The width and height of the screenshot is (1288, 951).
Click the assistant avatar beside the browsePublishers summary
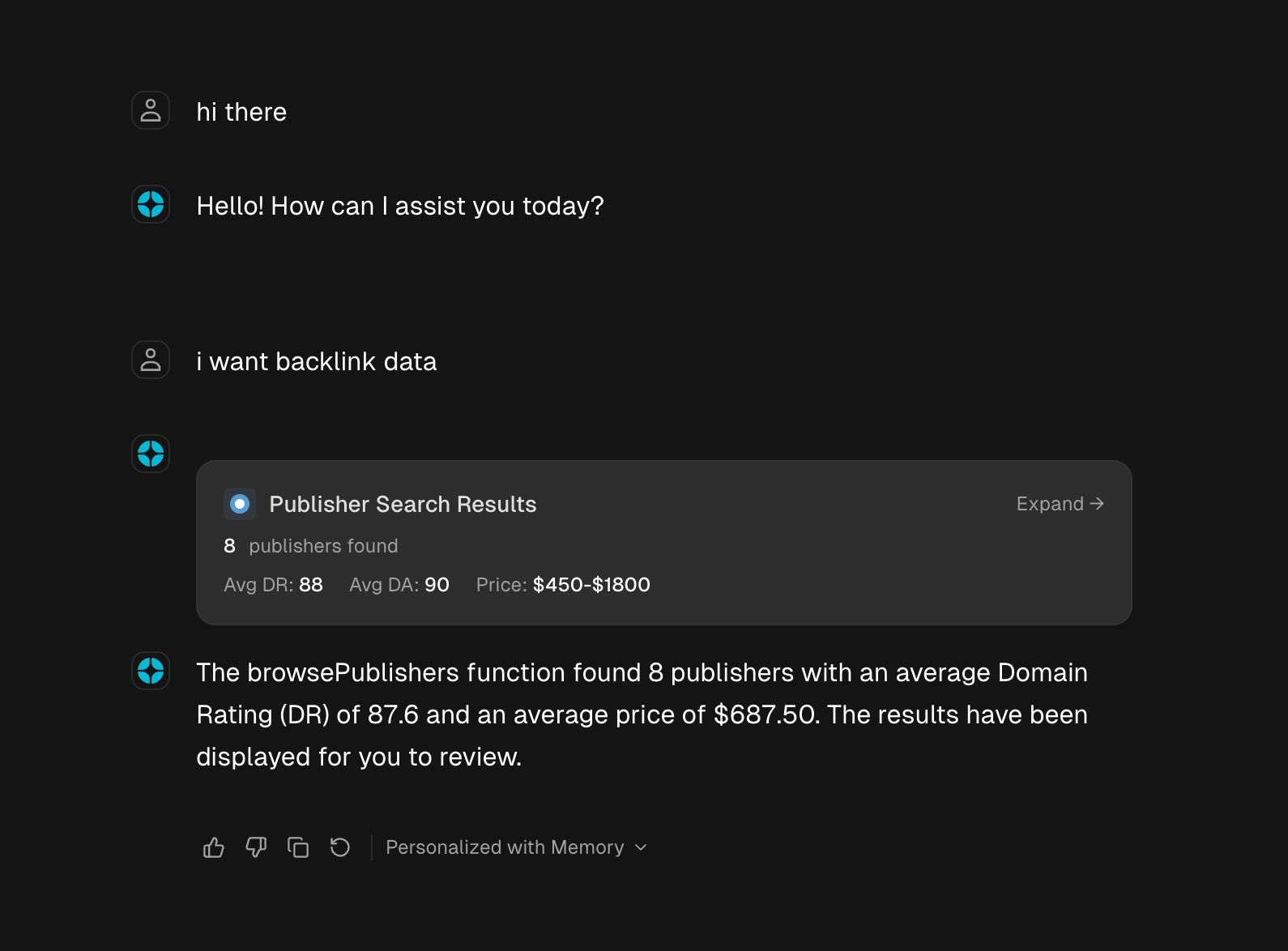coord(151,671)
